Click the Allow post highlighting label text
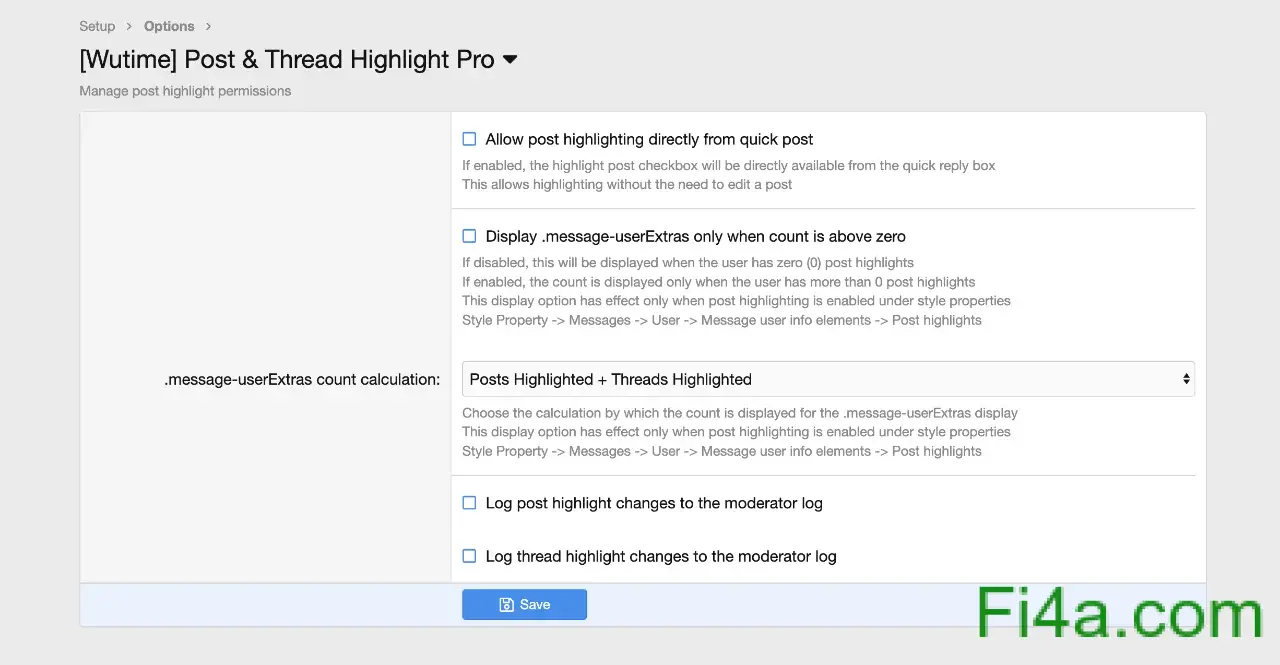 tap(649, 139)
